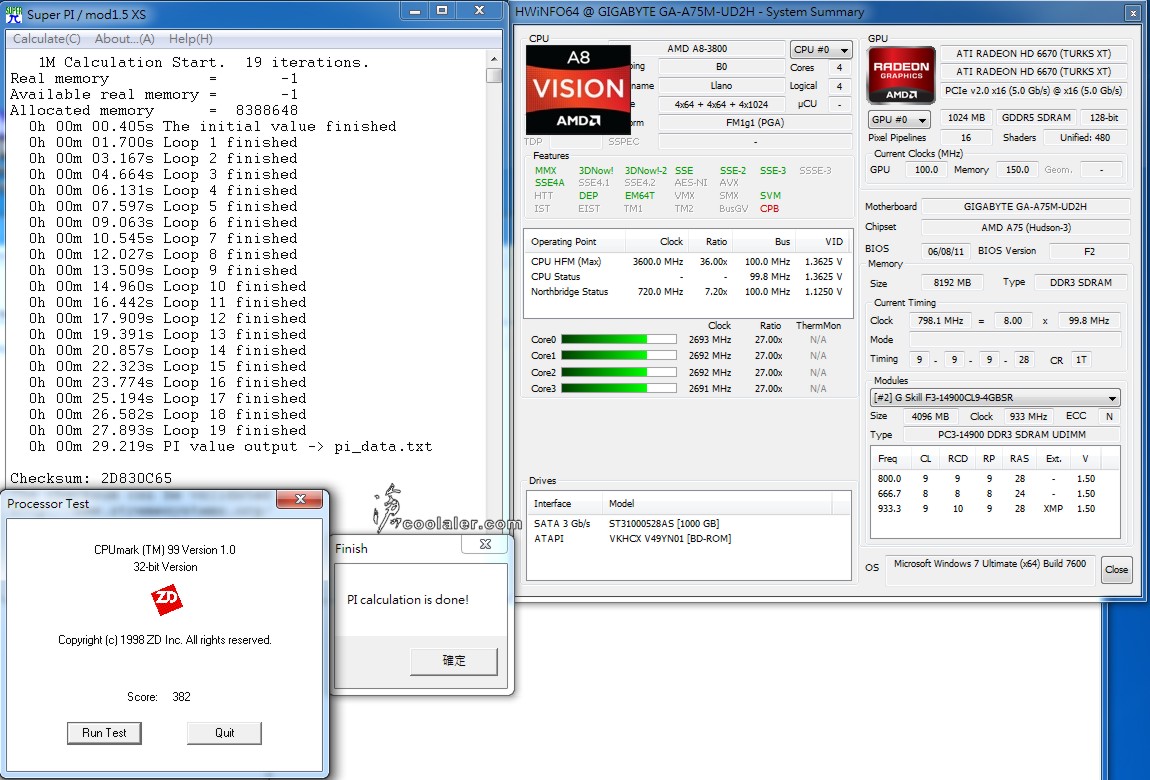Click the 933.3 XMP timing row
Screen dimensions: 1150x780
[x=995, y=509]
